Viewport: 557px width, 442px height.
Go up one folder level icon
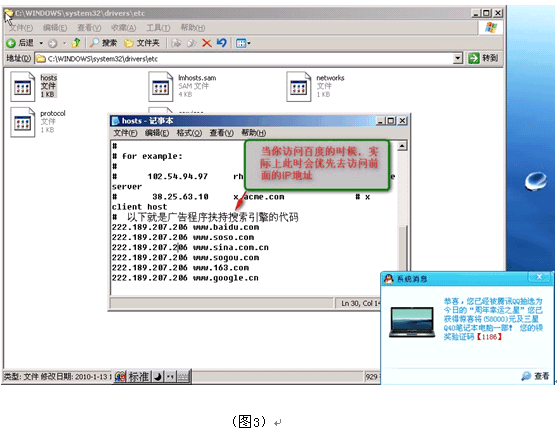click(76, 43)
